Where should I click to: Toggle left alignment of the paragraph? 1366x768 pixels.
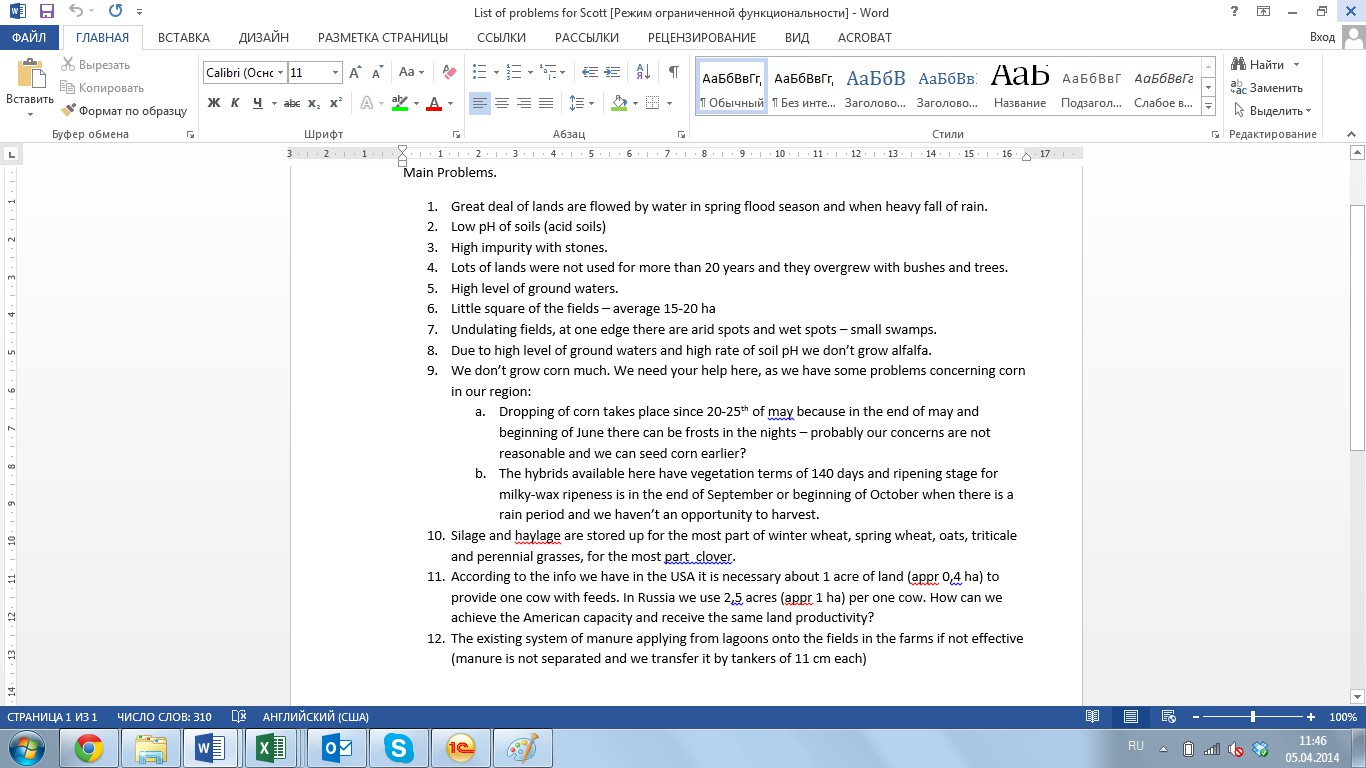click(480, 103)
